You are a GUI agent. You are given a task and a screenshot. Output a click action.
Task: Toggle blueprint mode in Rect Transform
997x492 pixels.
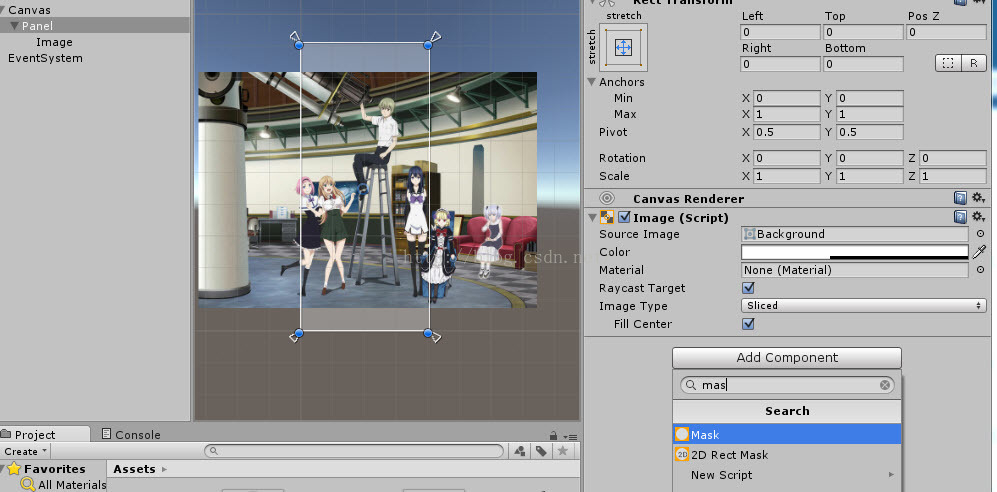[x=948, y=64]
